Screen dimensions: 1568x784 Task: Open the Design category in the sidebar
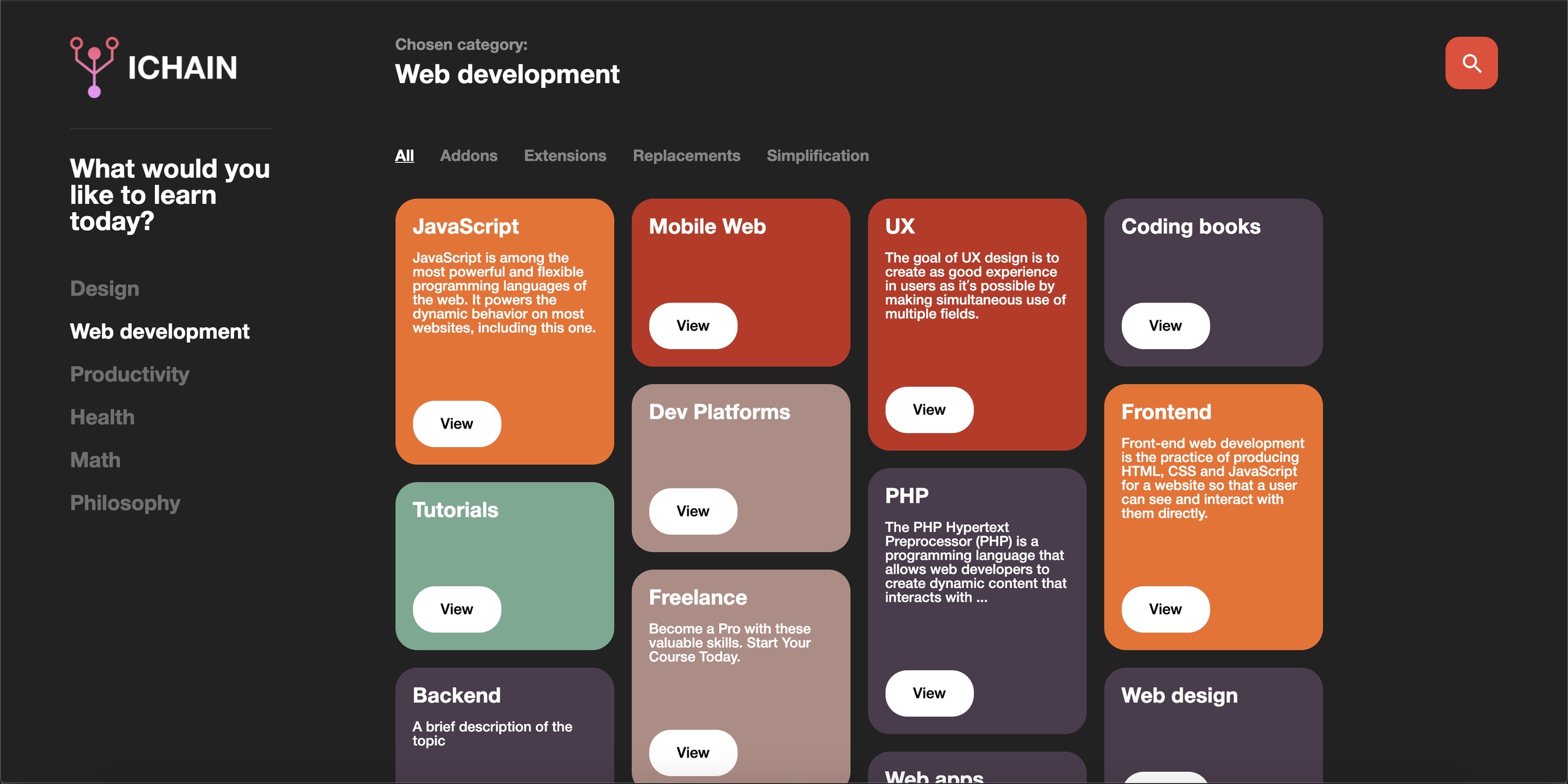pyautogui.click(x=105, y=288)
